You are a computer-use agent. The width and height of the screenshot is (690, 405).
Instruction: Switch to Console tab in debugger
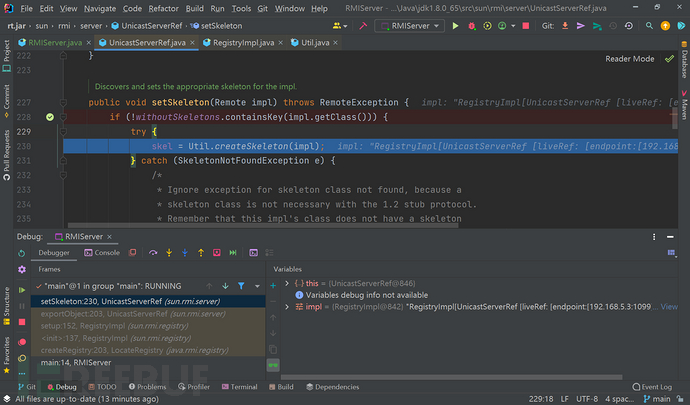tap(102, 253)
